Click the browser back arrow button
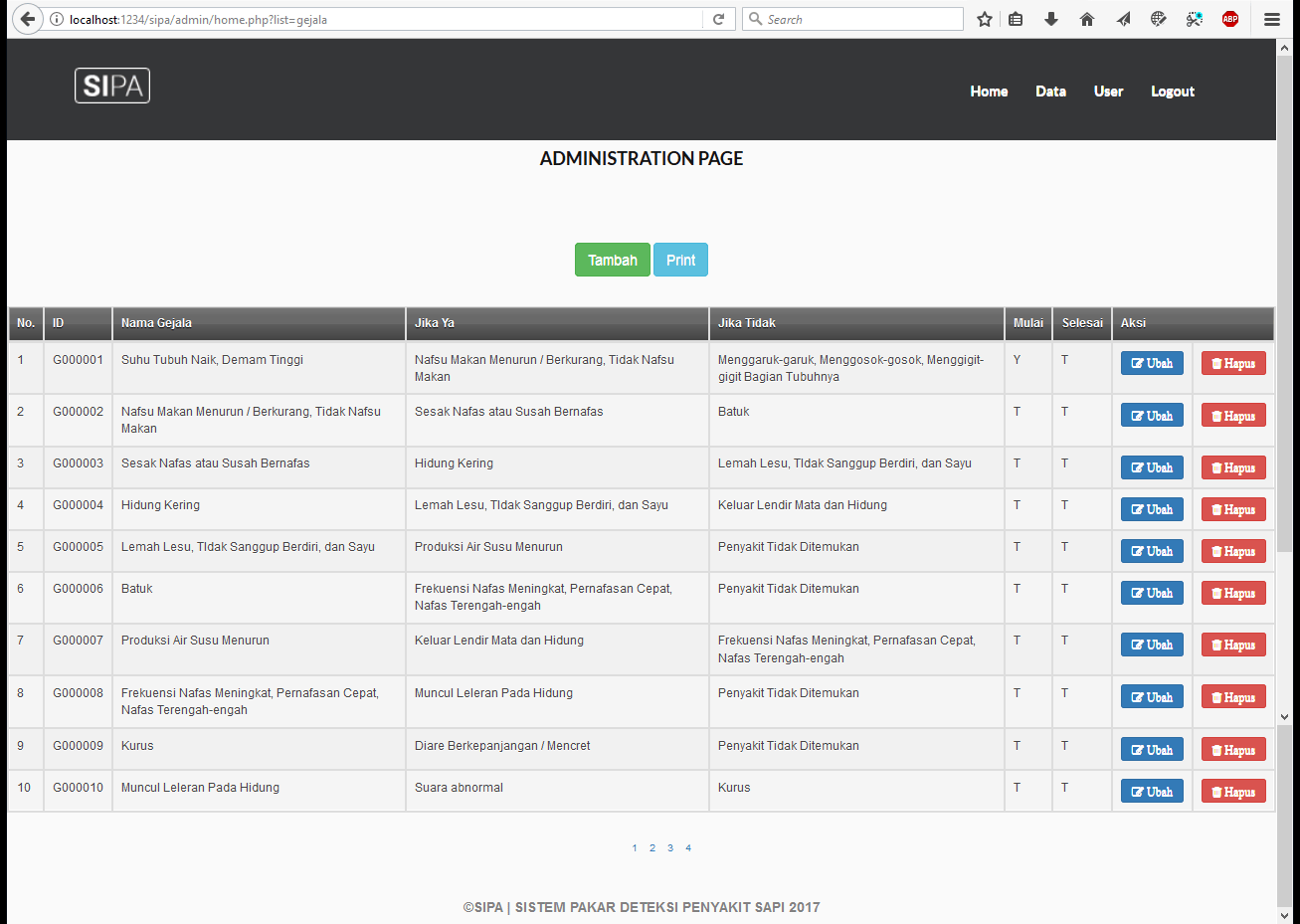Screen dimensions: 1300x924 (x=27, y=19)
